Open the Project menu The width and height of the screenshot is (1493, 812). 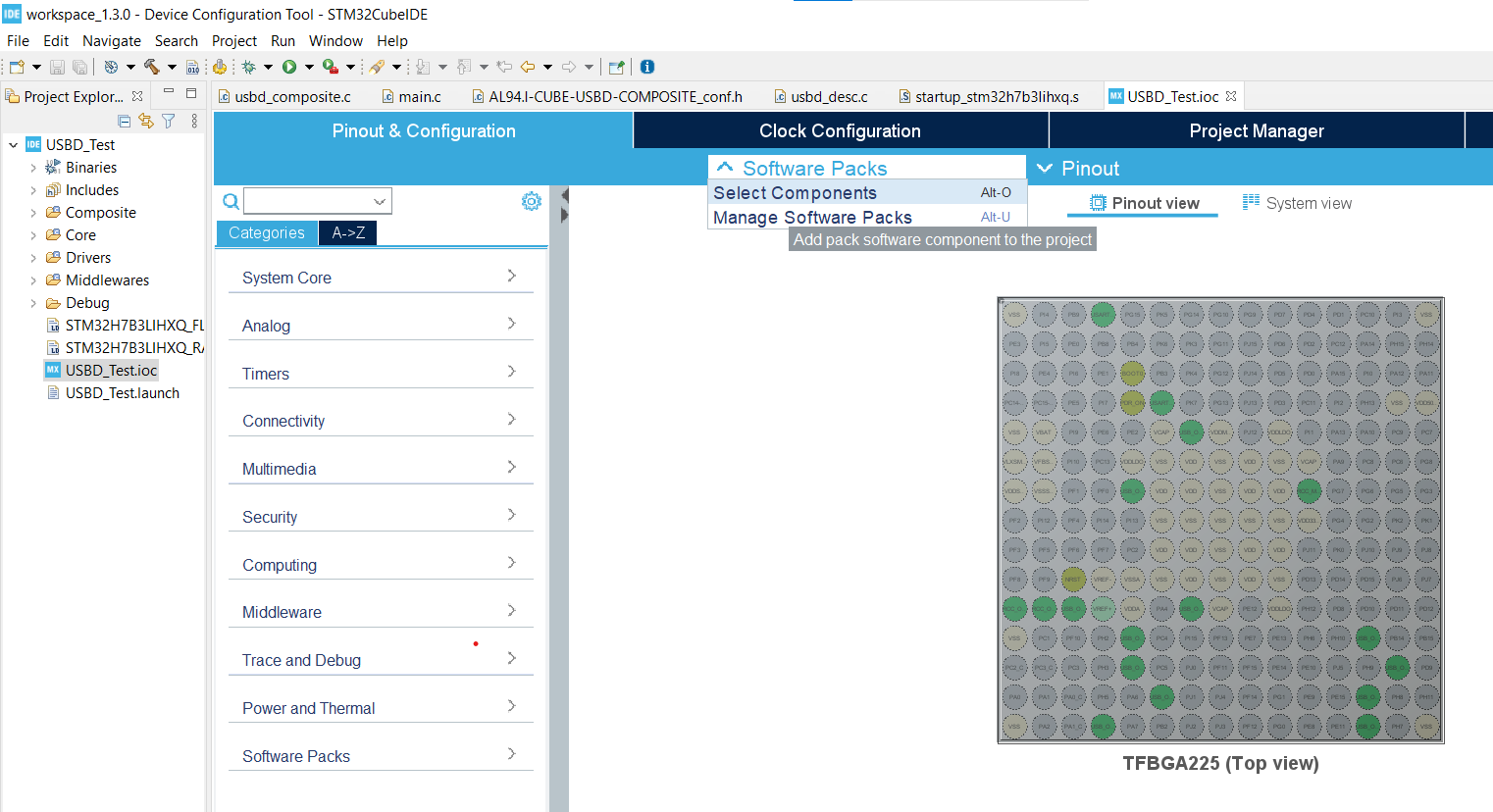pos(234,41)
